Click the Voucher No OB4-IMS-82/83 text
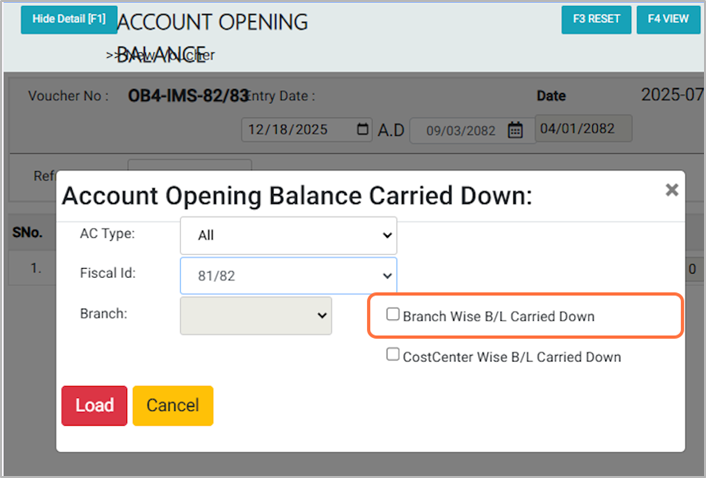The width and height of the screenshot is (706, 478). click(188, 96)
